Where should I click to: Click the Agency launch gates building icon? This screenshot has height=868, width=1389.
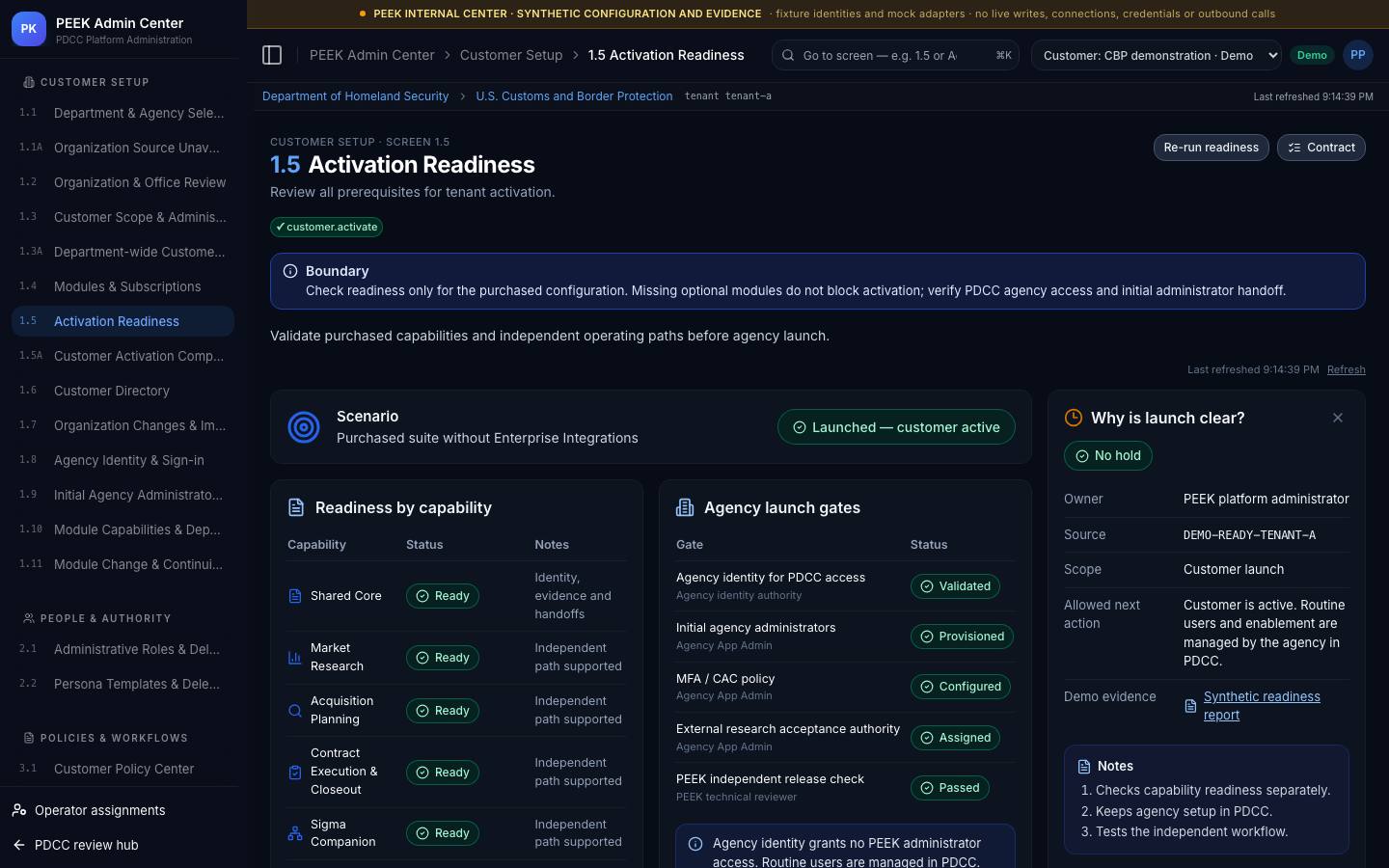[685, 507]
